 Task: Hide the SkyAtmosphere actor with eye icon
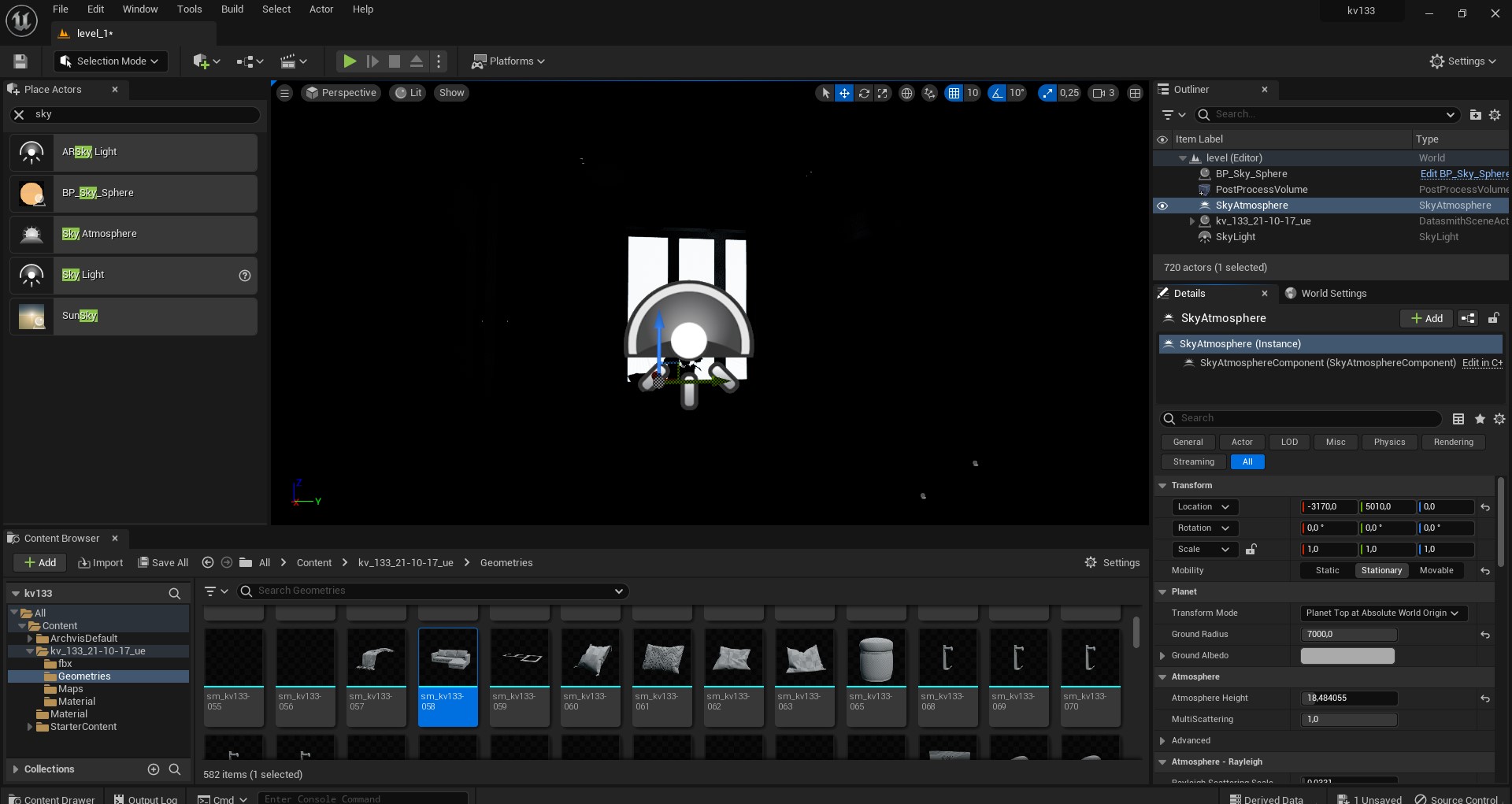tap(1162, 206)
